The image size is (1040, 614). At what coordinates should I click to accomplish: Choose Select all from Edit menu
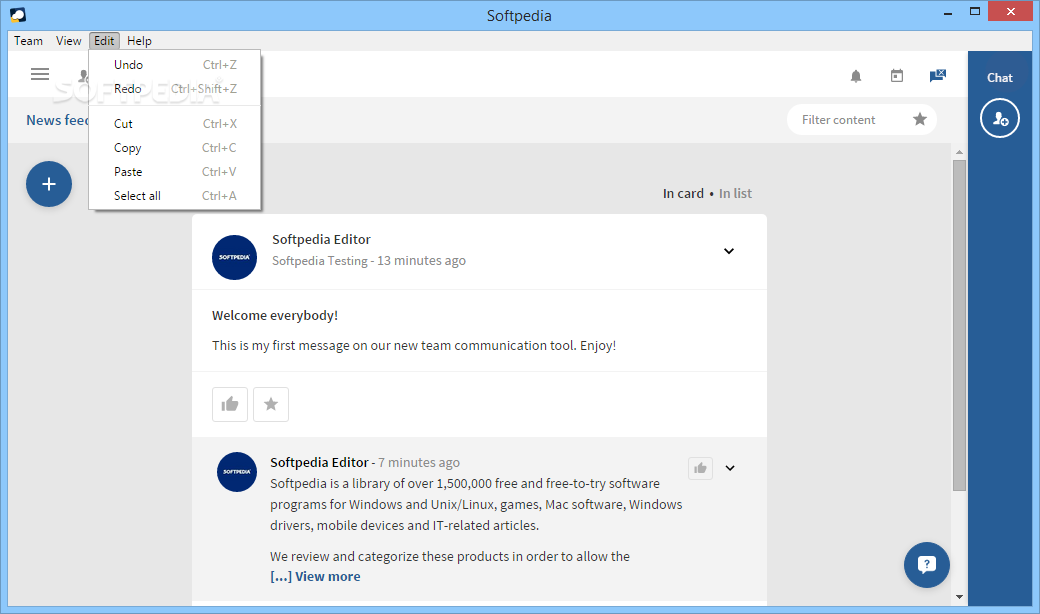175,196
